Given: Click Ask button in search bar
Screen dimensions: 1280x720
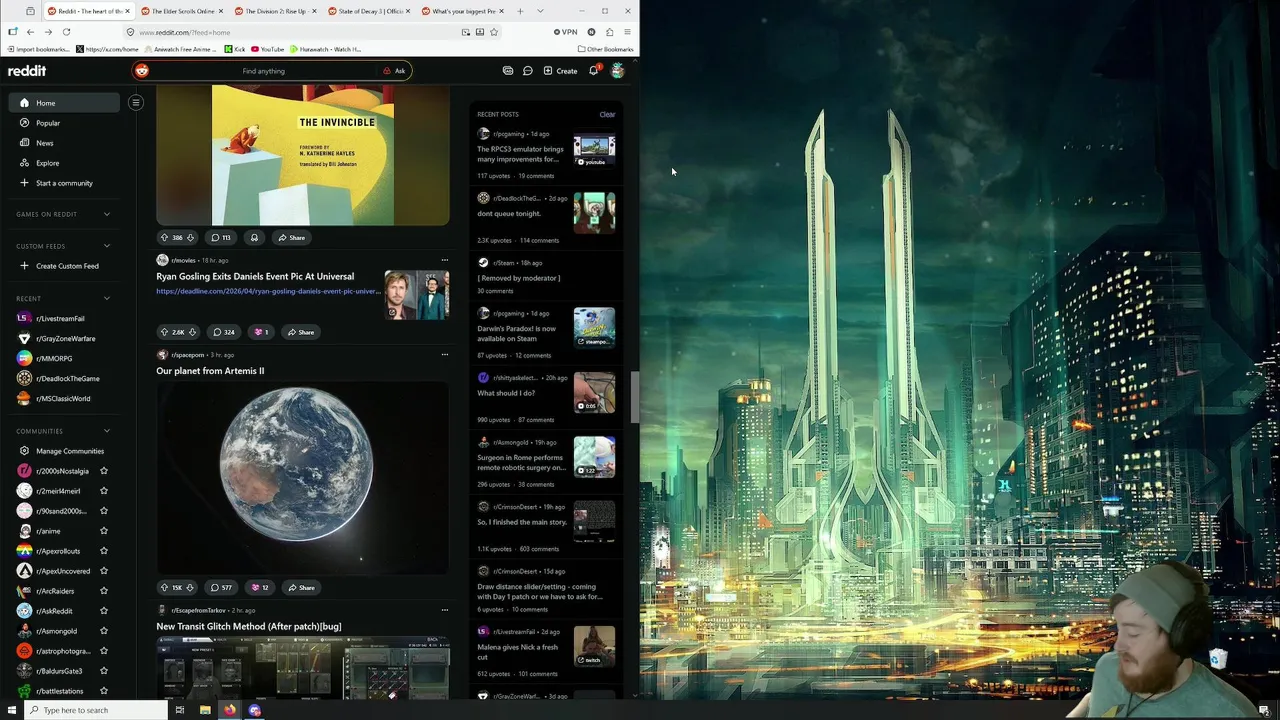Looking at the screenshot, I should pyautogui.click(x=394, y=71).
